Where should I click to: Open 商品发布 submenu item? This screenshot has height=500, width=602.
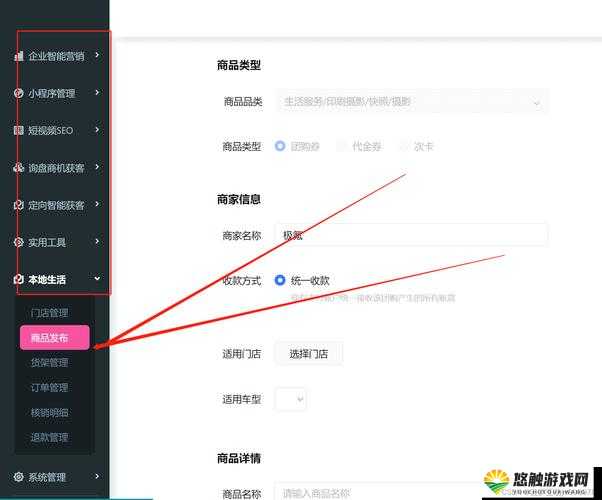tap(55, 338)
